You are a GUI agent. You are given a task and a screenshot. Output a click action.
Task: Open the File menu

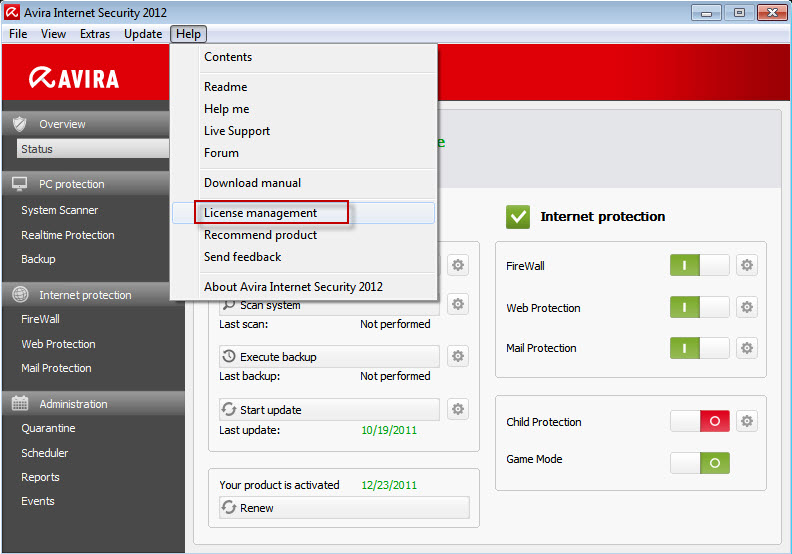coord(18,34)
